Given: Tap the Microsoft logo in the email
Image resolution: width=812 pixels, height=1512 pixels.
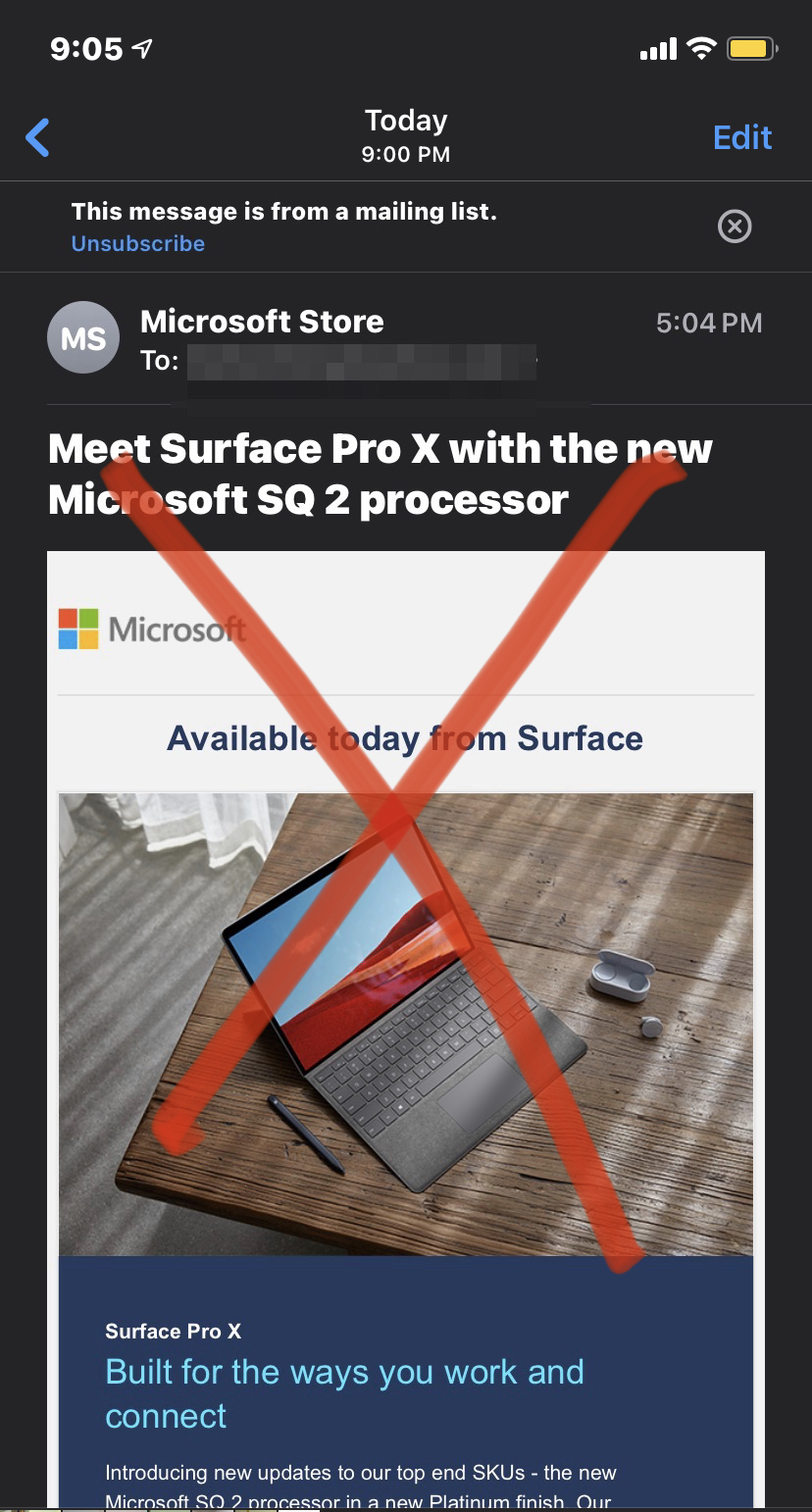Looking at the screenshot, I should tap(152, 629).
